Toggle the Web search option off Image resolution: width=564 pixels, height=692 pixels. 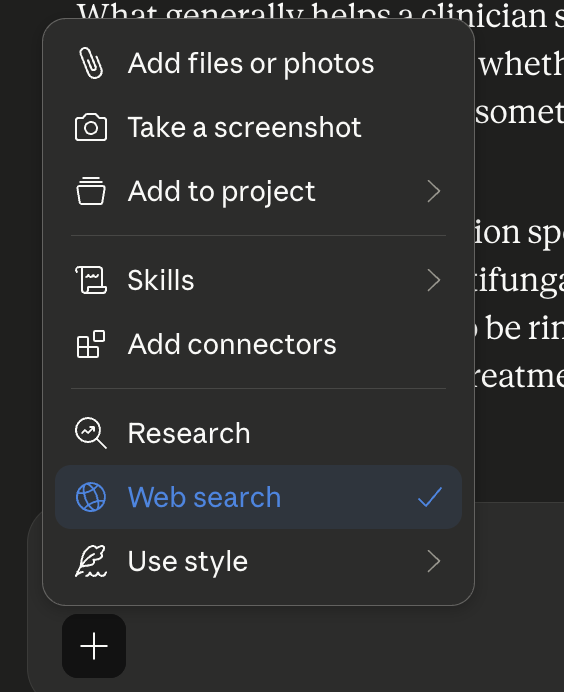coord(259,497)
